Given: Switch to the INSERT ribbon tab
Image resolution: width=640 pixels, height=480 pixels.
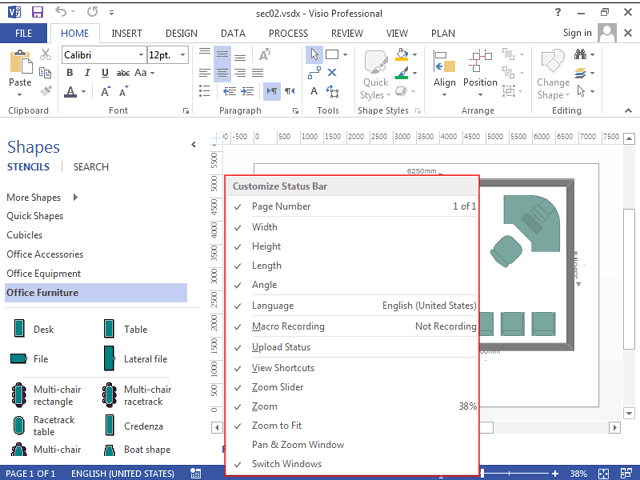Looking at the screenshot, I should 127,33.
